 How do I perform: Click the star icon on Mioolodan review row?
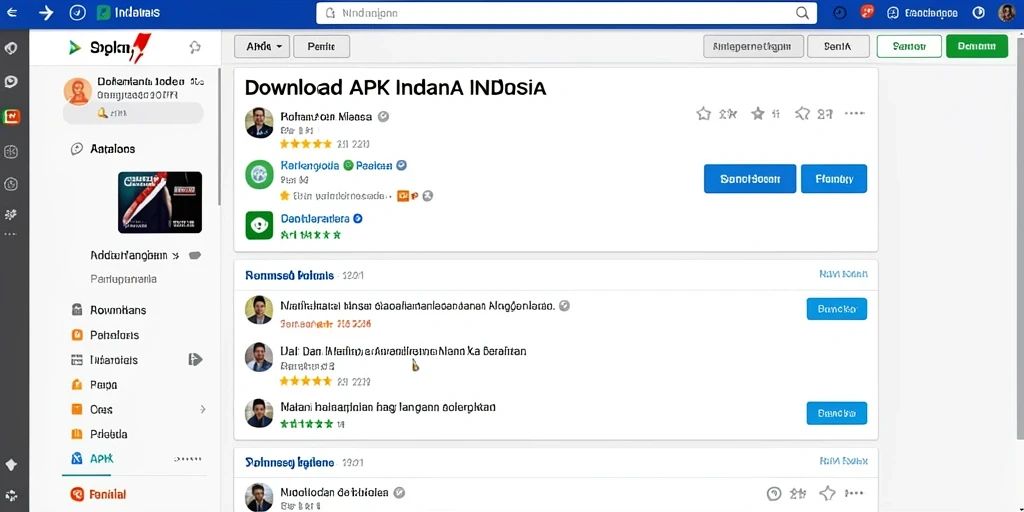pyautogui.click(x=827, y=492)
